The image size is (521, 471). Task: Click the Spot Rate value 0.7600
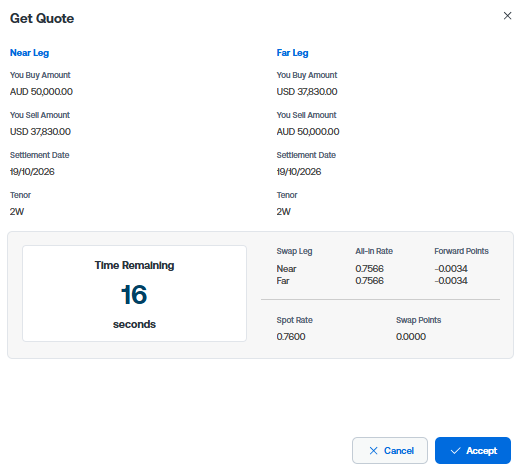tap(291, 337)
